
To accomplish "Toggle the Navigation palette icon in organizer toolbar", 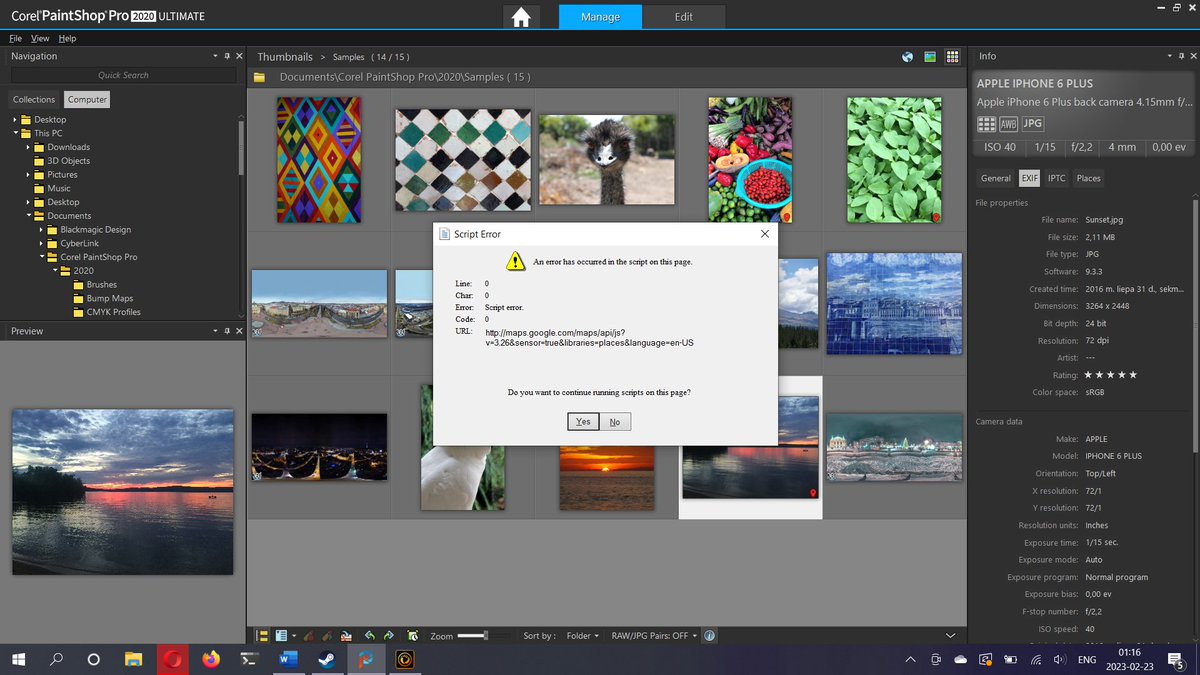I will coord(262,635).
